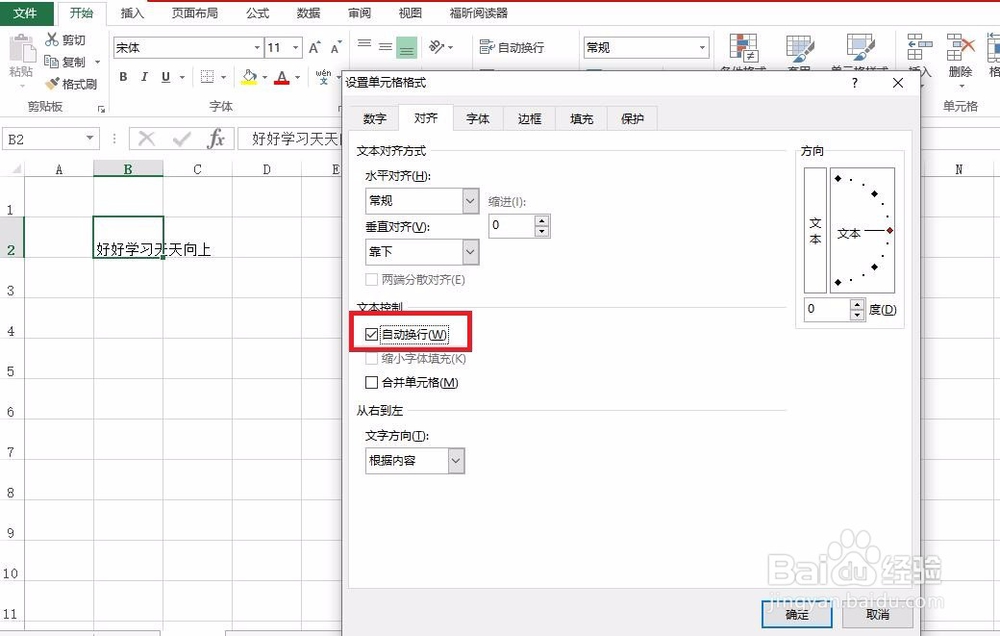Enable 两端分散对齐 alignment option

point(370,279)
